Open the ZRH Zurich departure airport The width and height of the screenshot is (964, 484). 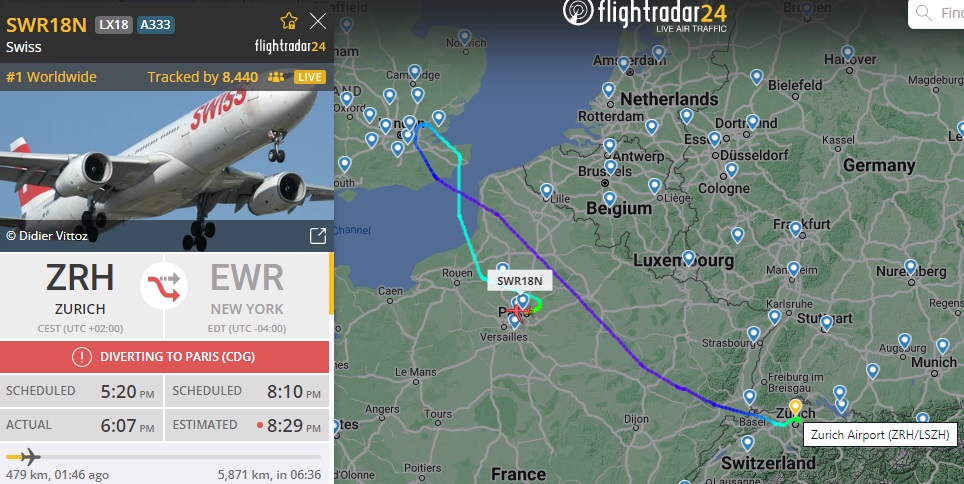(81, 295)
